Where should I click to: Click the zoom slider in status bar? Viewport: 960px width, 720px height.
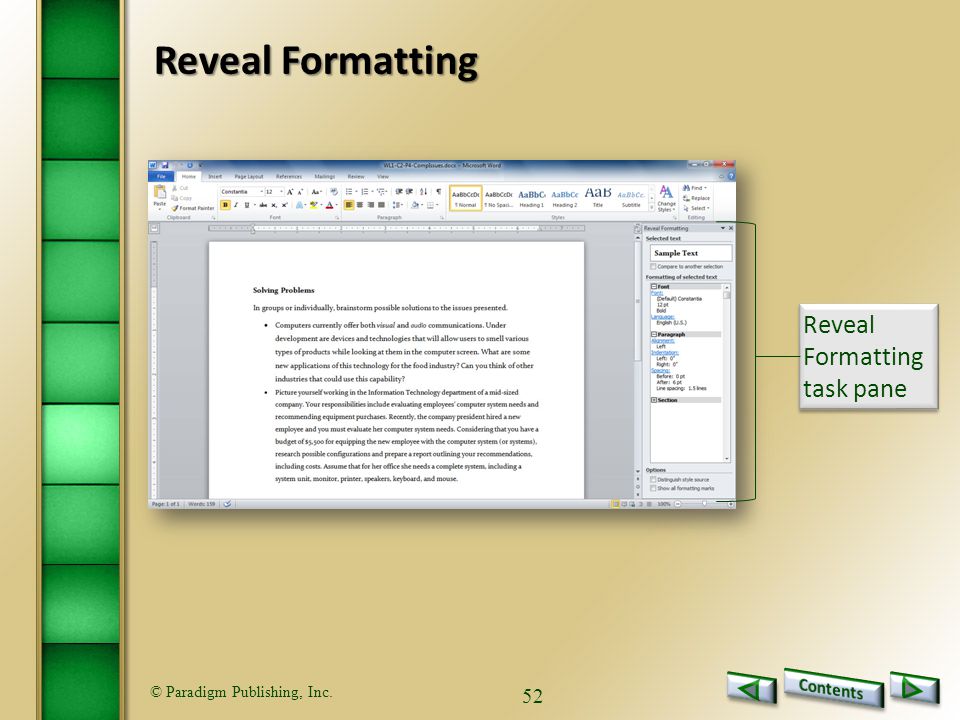coord(704,504)
